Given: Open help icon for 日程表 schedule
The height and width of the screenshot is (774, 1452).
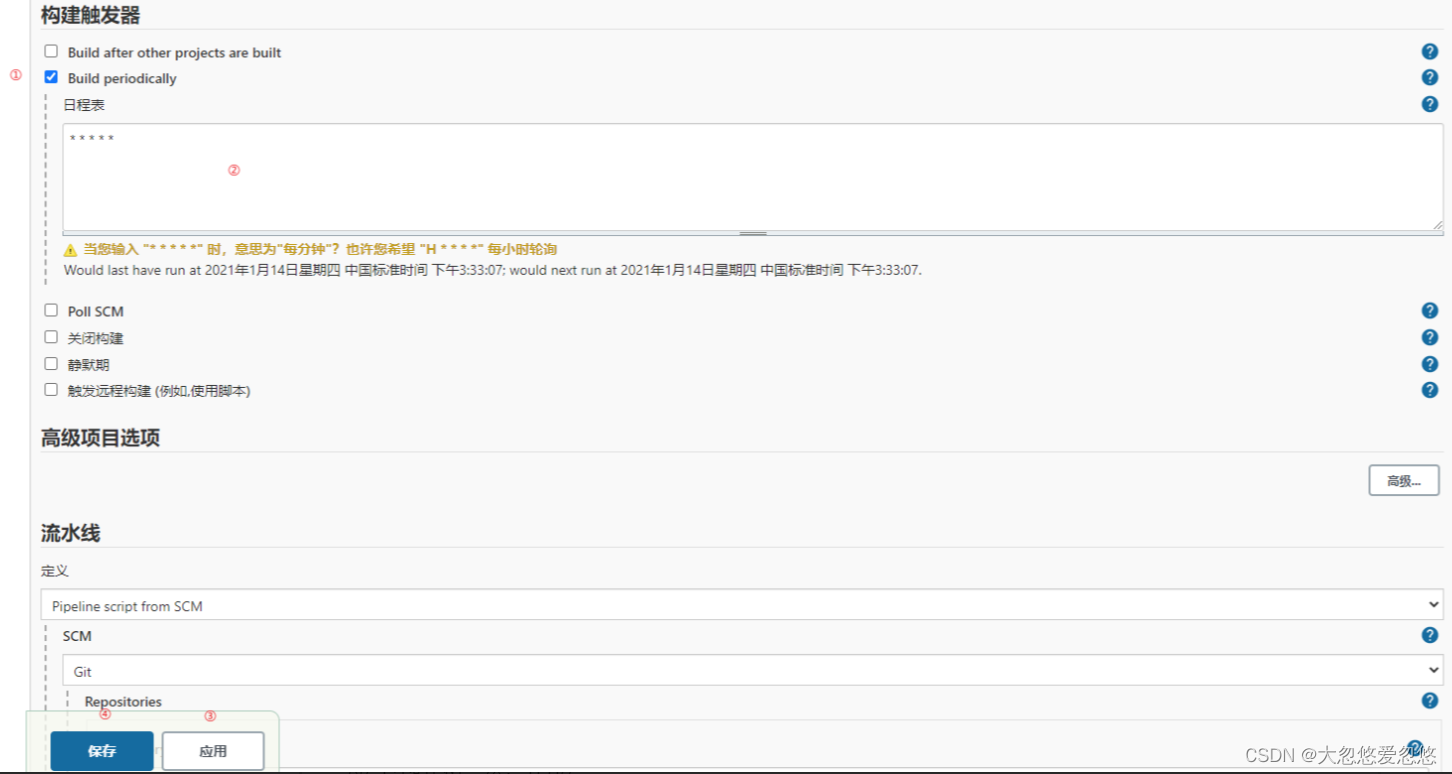Looking at the screenshot, I should 1430,104.
